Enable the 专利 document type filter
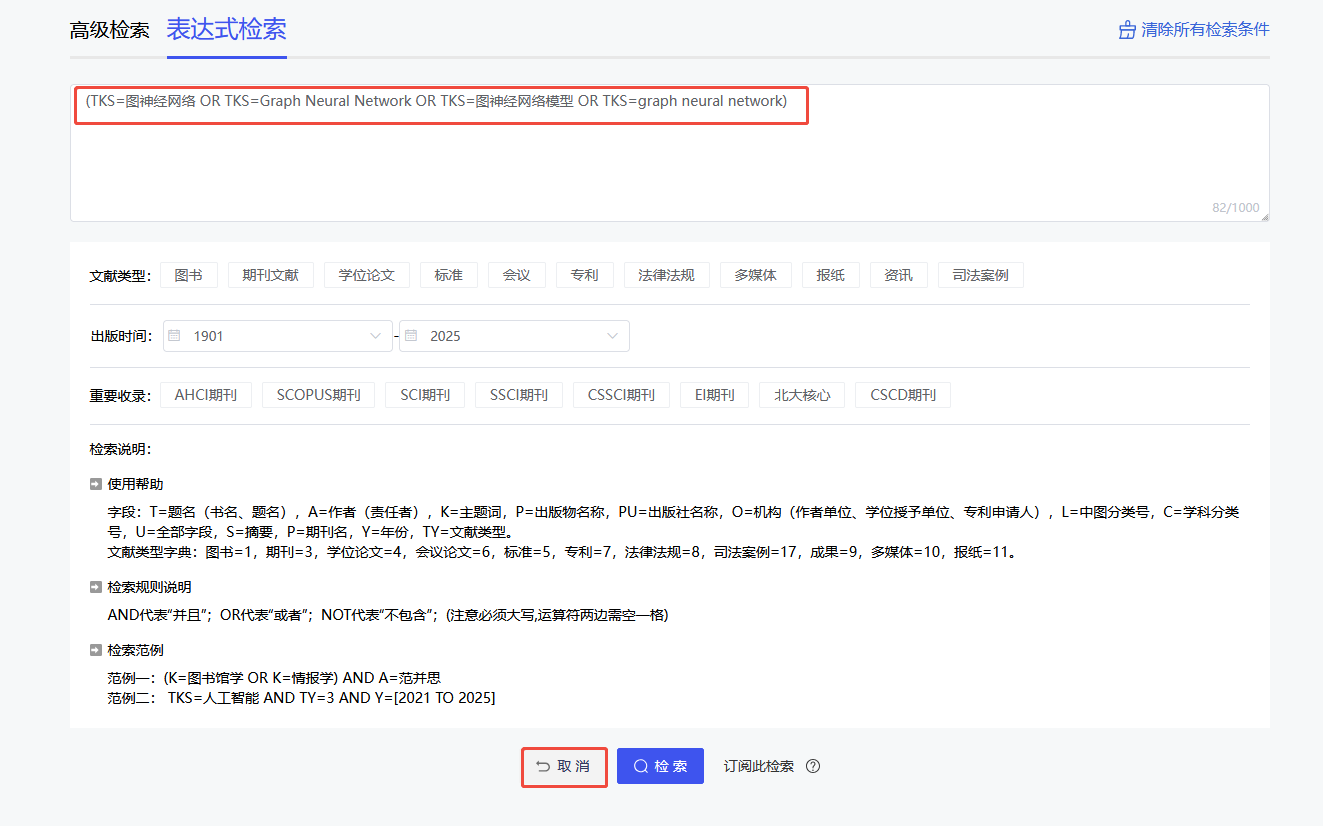This screenshot has height=826, width=1323. (x=584, y=274)
